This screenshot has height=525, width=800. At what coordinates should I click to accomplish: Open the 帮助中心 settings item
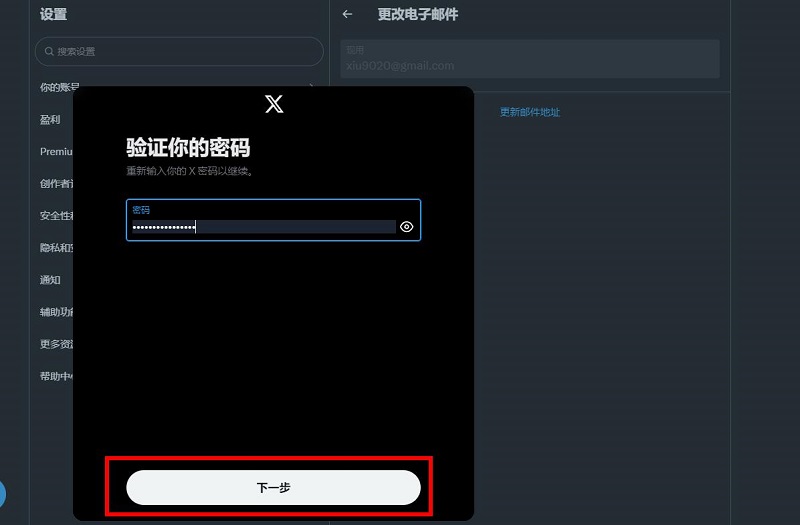[56, 376]
